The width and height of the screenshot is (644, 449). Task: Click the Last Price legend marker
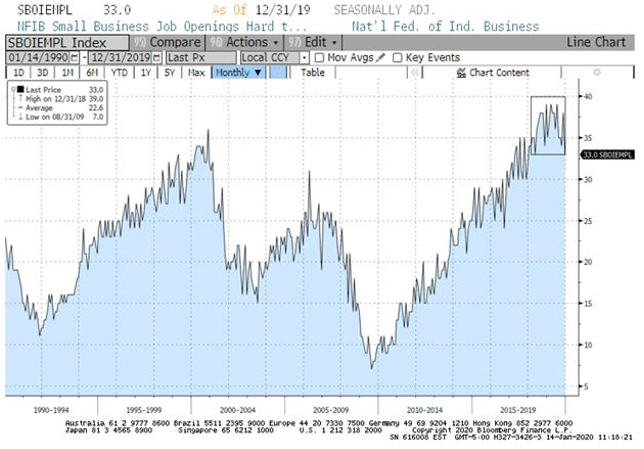point(19,91)
